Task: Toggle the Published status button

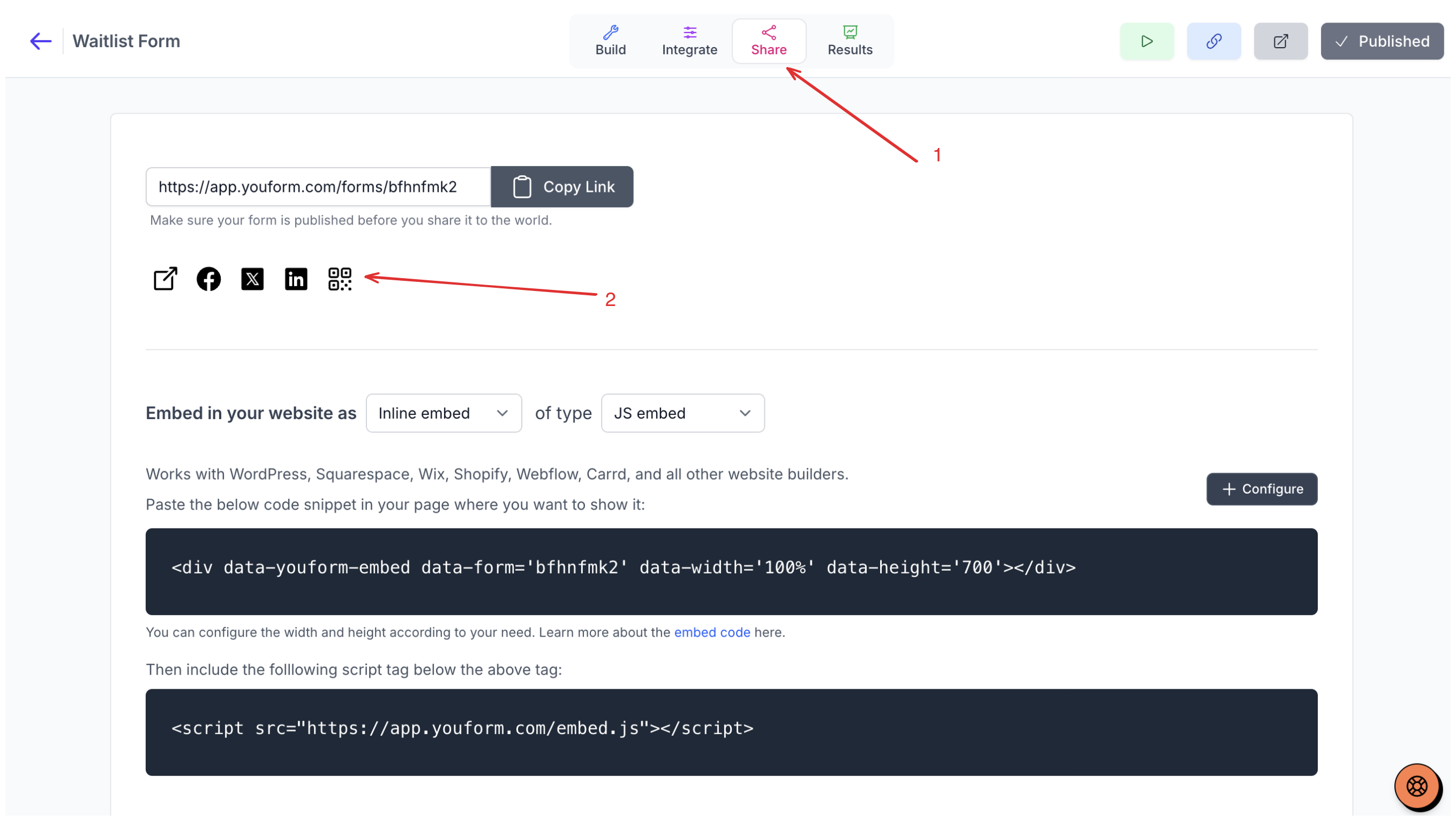Action: (x=1382, y=41)
